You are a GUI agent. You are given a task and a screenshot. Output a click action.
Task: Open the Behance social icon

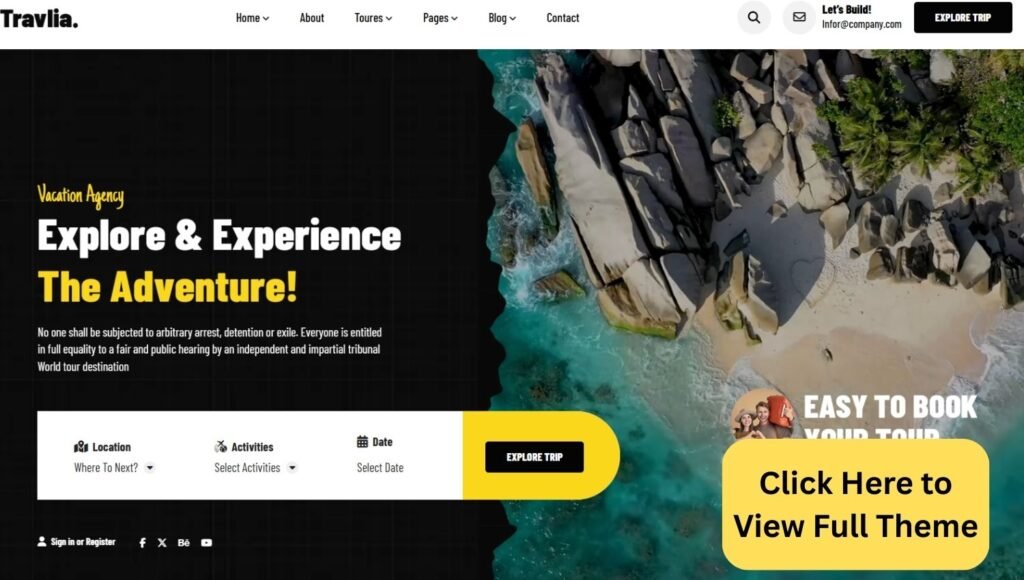(184, 543)
